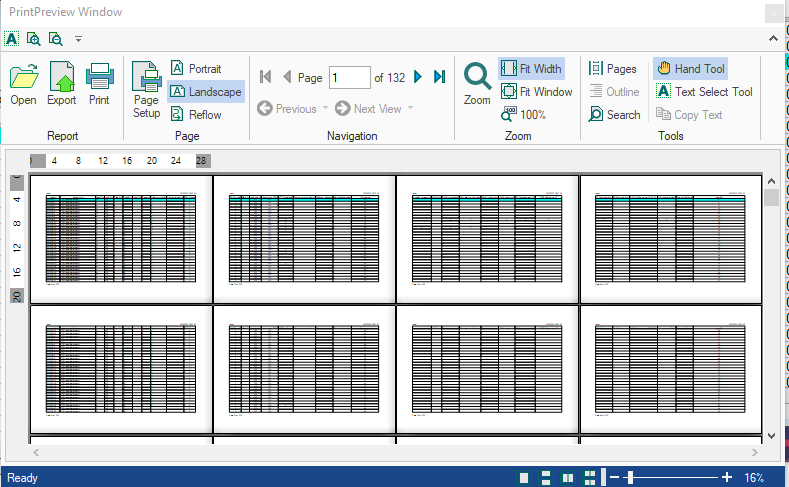Print the report
Viewport: 789px width, 487px height.
click(x=99, y=84)
